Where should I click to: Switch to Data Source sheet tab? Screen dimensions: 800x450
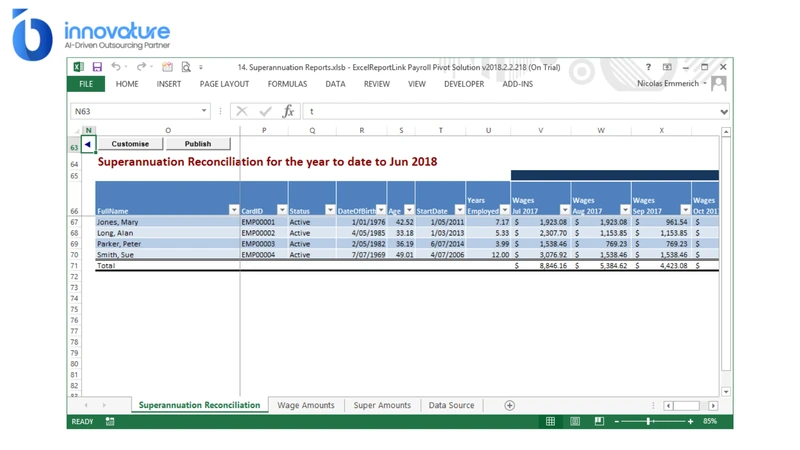coord(452,405)
